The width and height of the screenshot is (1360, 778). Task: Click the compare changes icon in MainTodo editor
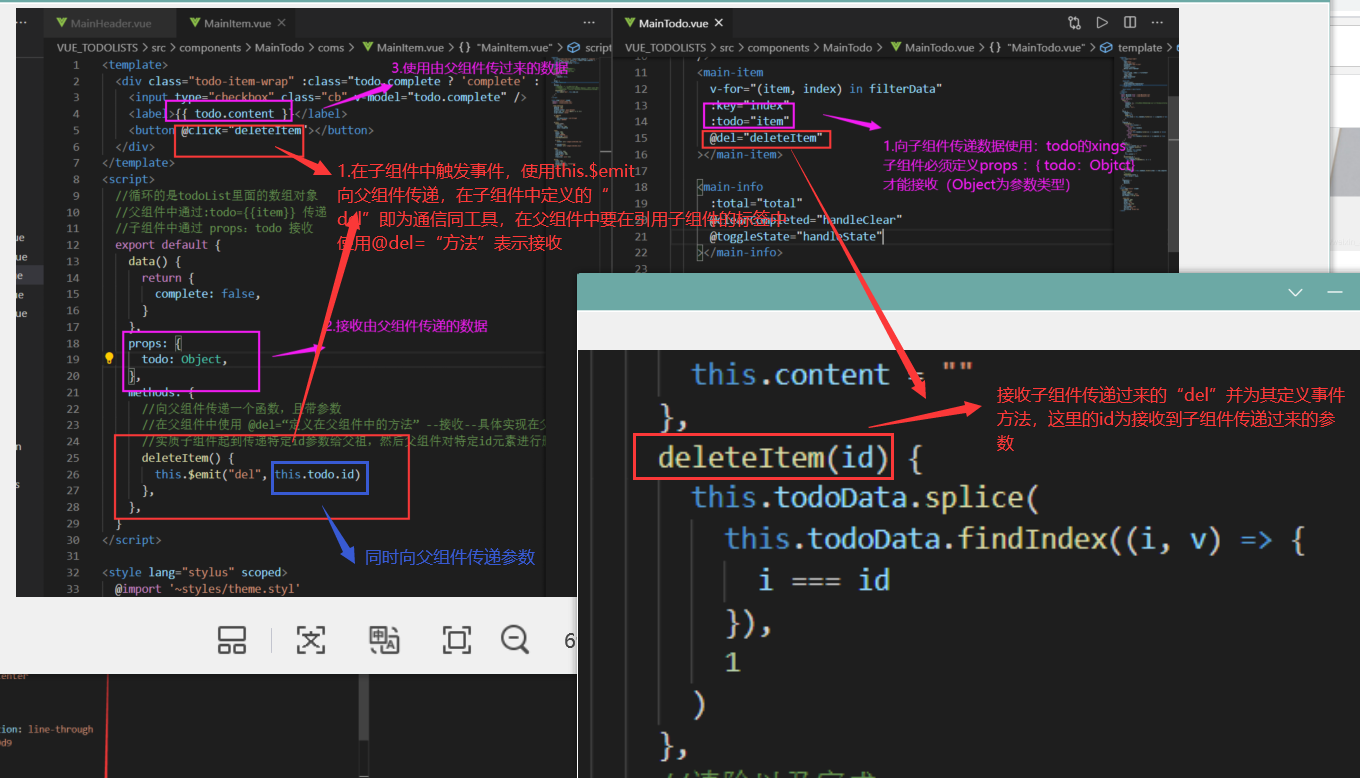[x=1075, y=22]
